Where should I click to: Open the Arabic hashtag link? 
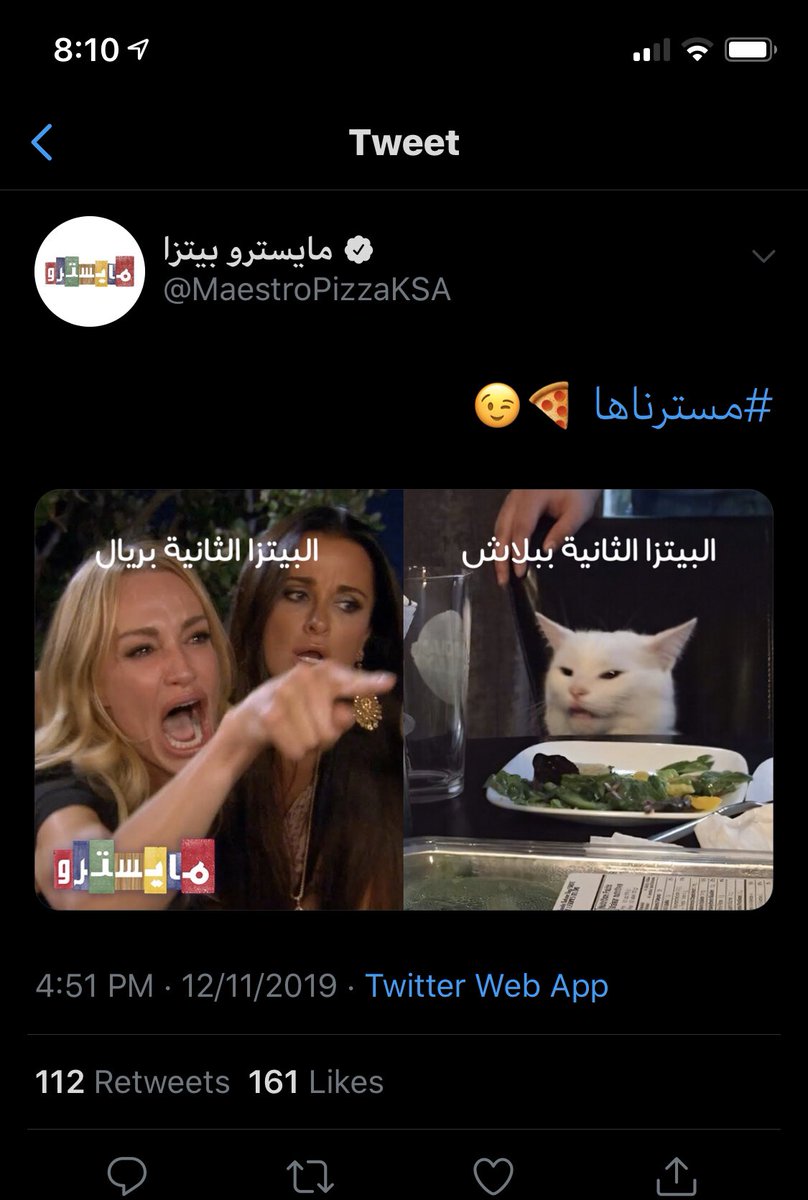coord(685,407)
